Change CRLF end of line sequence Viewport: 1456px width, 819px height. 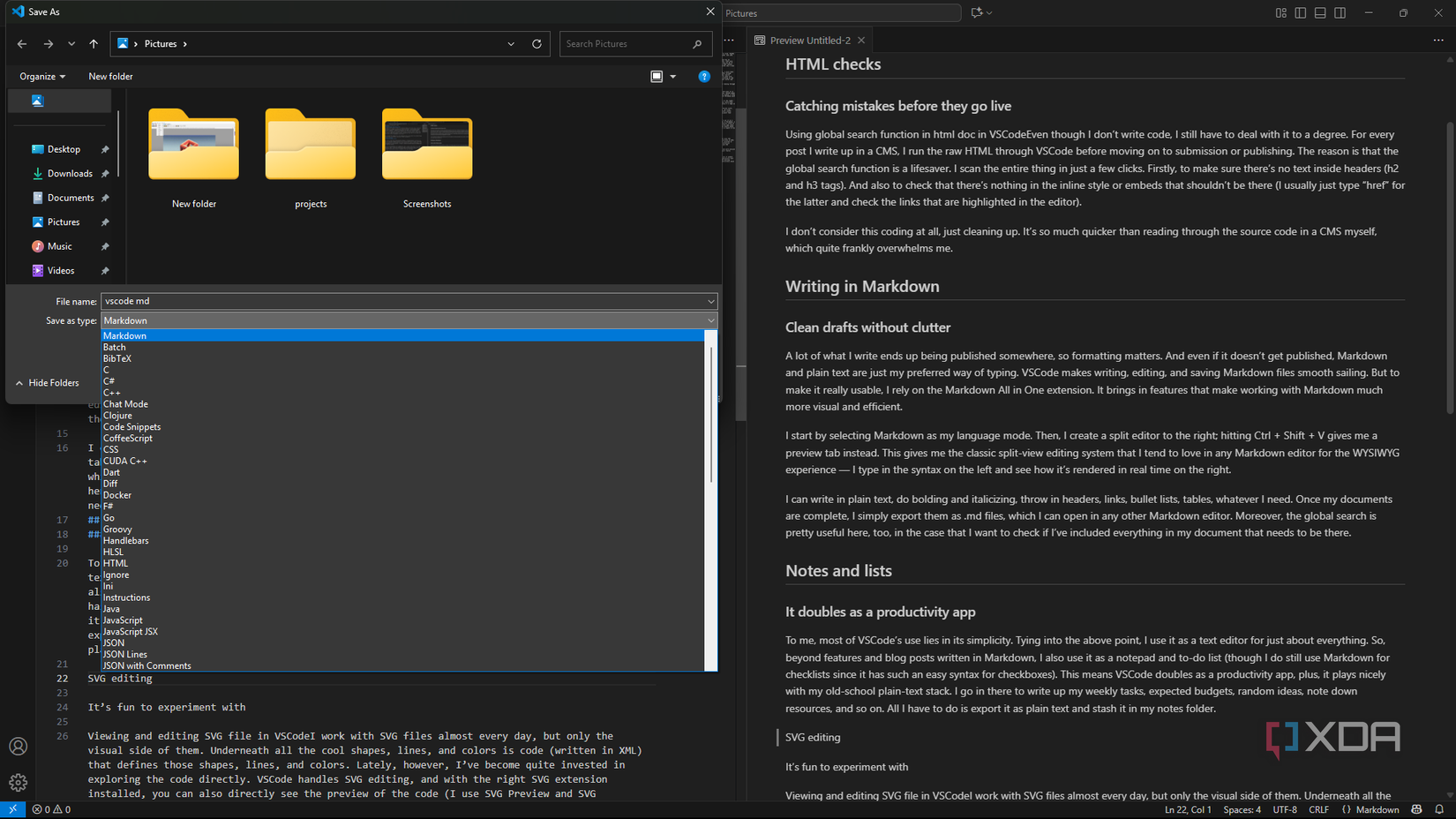(1318, 809)
